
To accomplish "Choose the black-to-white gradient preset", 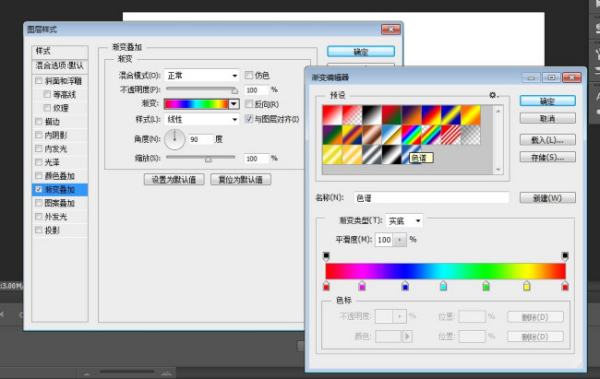I will tap(372, 115).
